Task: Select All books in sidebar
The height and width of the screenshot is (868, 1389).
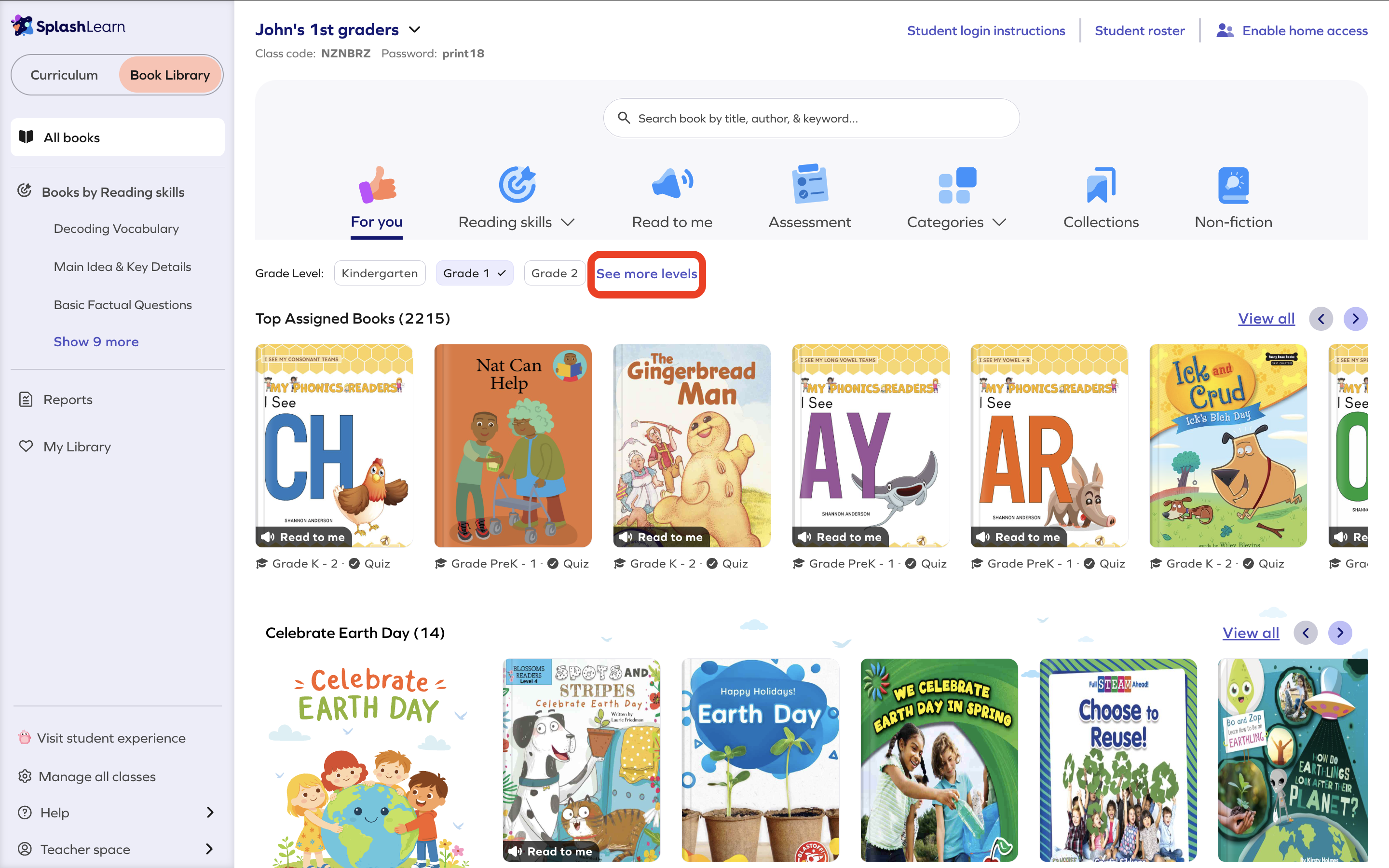Action: coord(118,137)
